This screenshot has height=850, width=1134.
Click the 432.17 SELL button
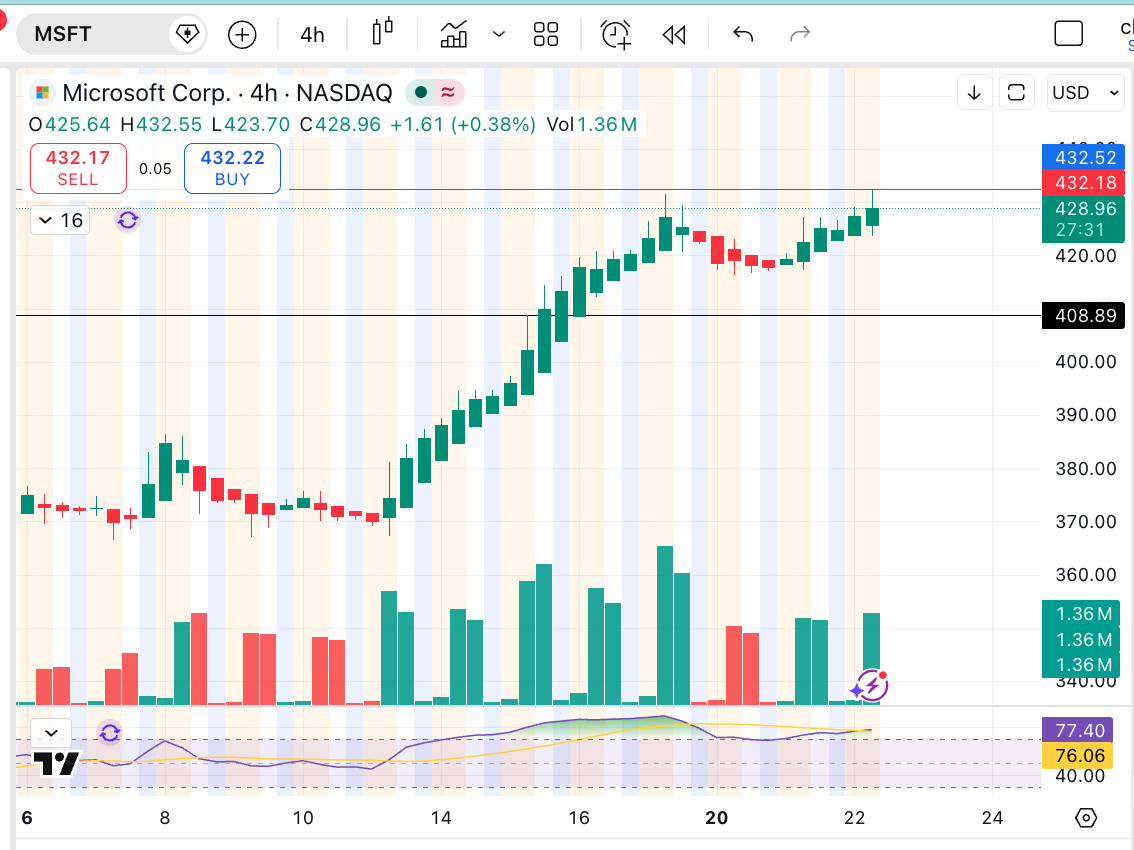tap(77, 168)
